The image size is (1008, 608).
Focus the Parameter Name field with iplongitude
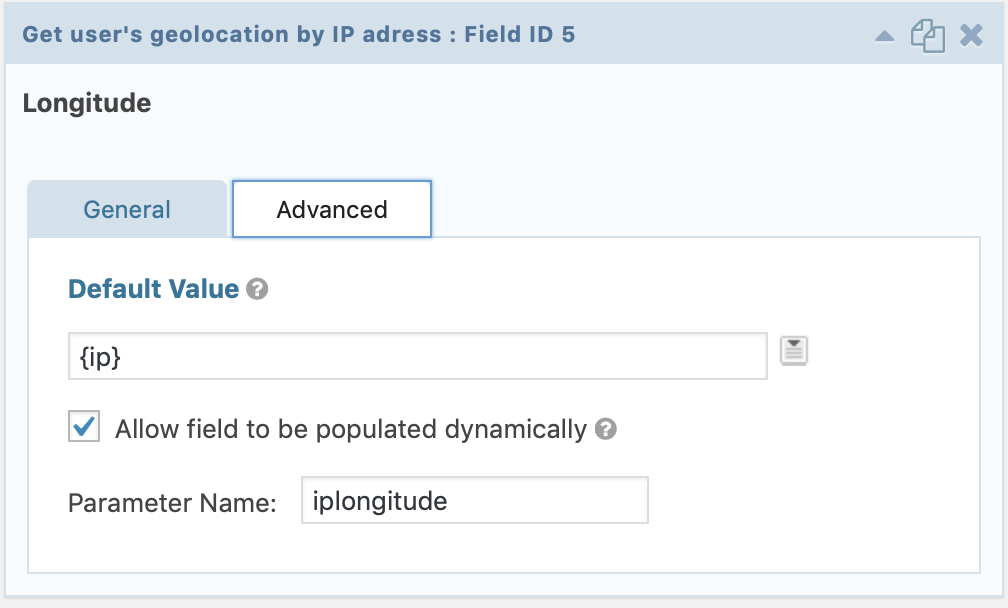[475, 501]
